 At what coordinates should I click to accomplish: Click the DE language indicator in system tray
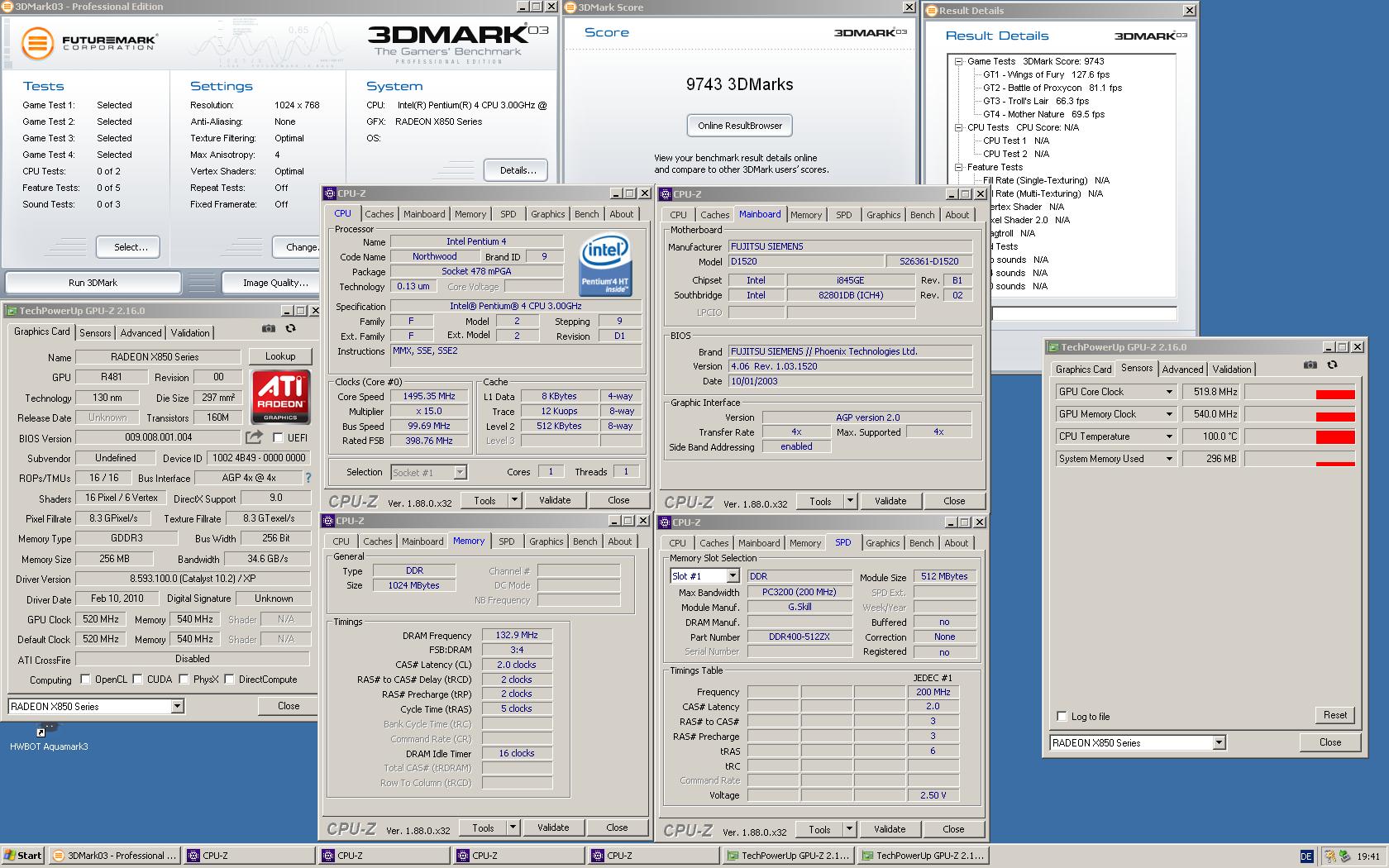1306,856
